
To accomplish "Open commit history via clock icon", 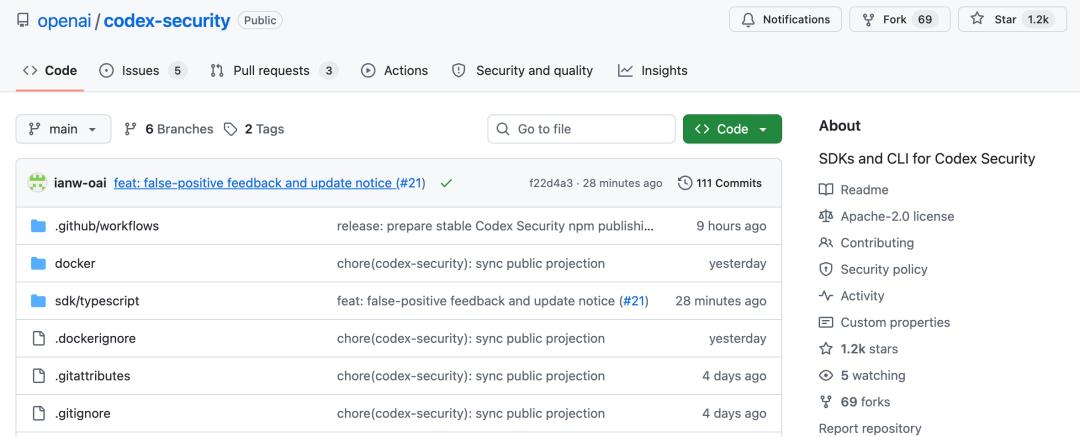I will 685,183.
